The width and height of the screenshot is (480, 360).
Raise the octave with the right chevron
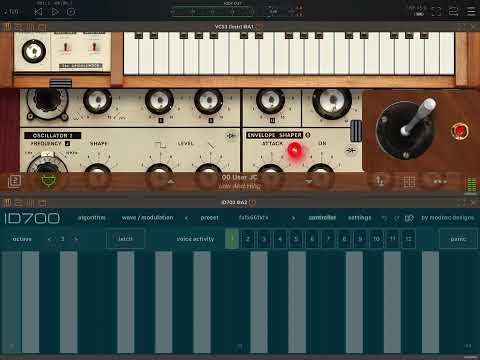(x=76, y=239)
